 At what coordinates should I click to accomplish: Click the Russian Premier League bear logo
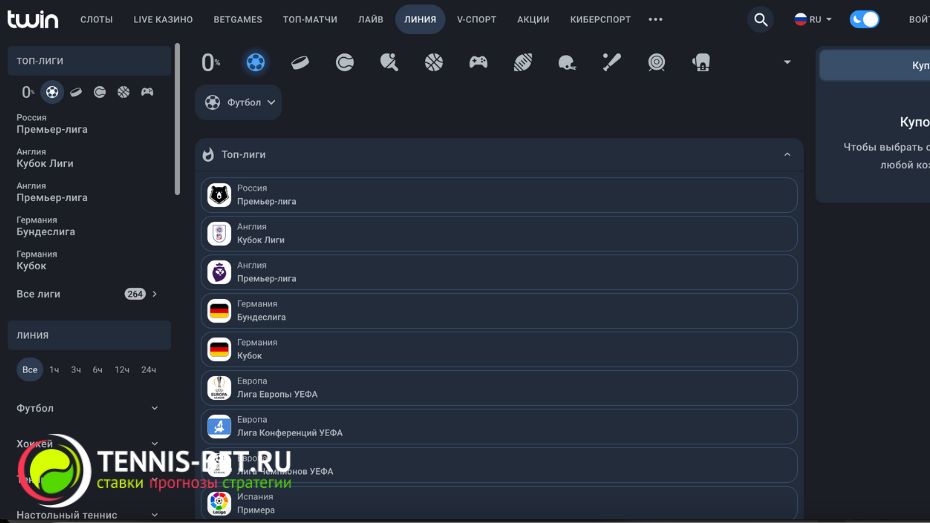pos(219,195)
